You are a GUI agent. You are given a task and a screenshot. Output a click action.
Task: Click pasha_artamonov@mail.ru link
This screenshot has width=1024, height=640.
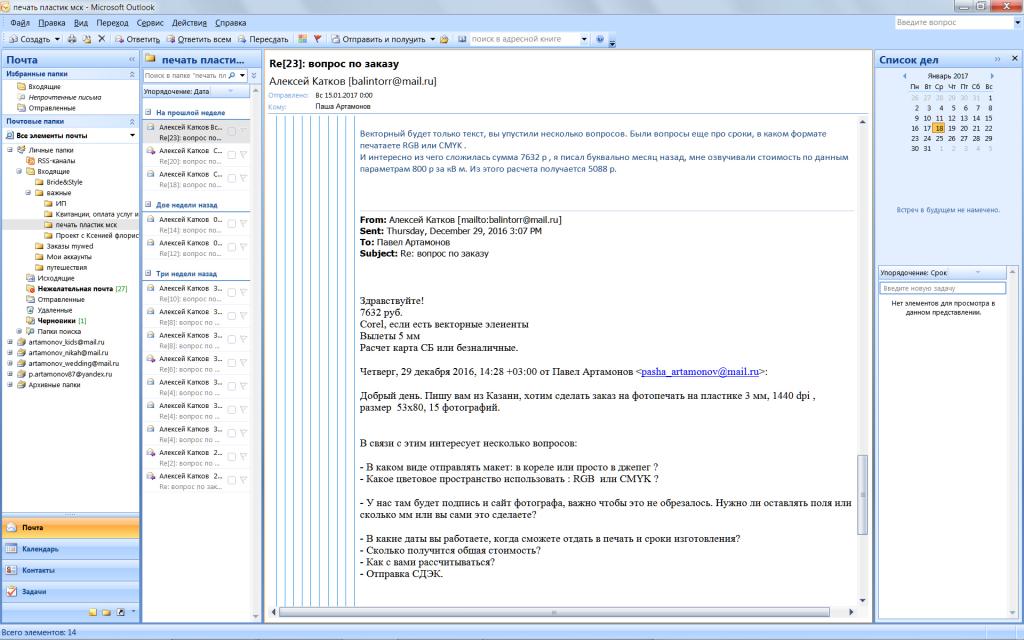coord(700,372)
